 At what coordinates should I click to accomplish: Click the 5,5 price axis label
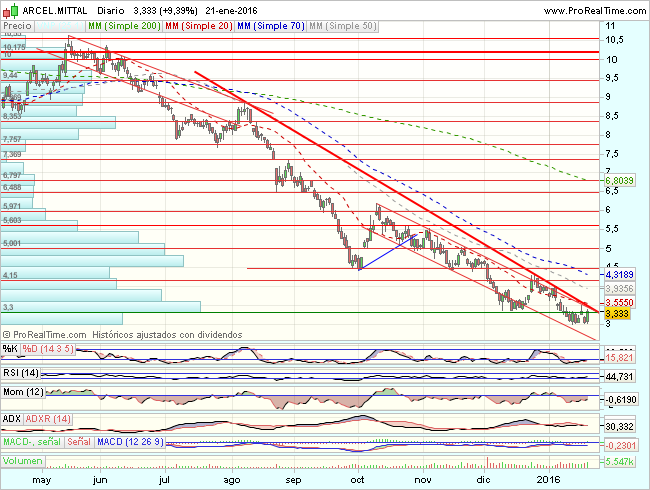pos(612,229)
